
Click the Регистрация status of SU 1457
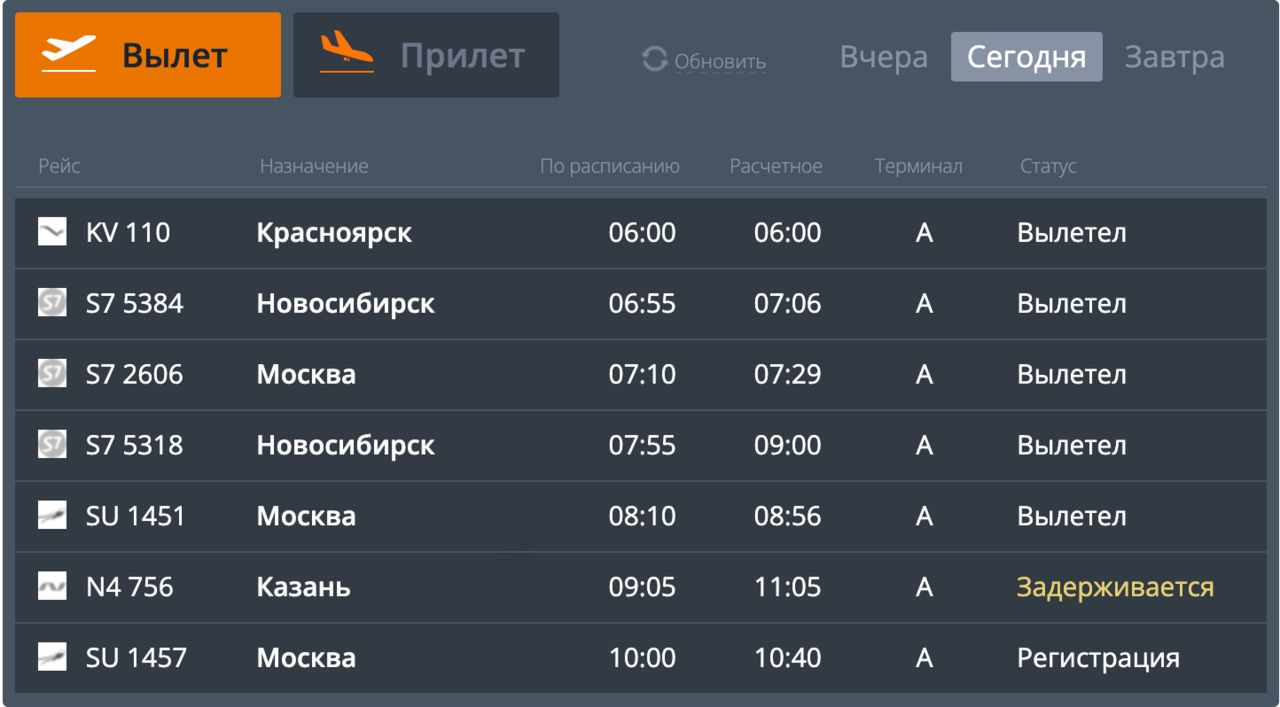coord(1098,658)
